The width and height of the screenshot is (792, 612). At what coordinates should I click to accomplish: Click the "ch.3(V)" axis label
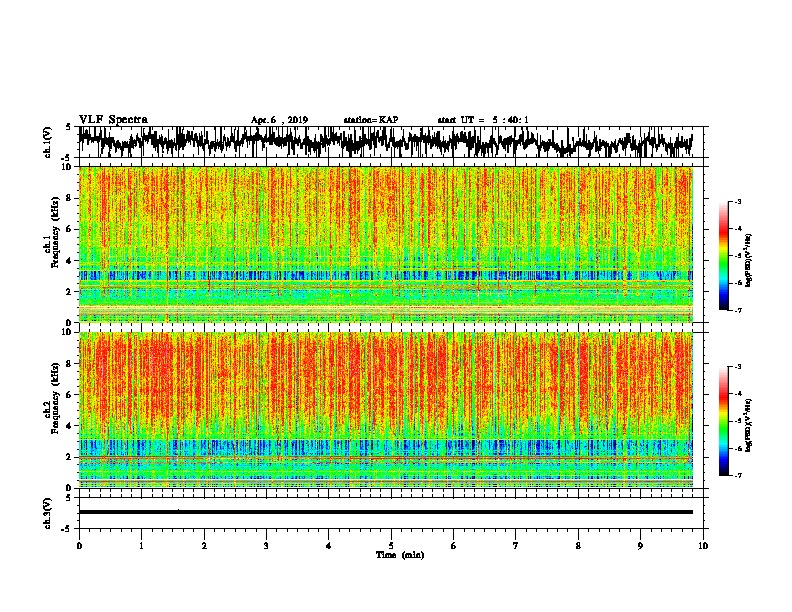point(48,513)
